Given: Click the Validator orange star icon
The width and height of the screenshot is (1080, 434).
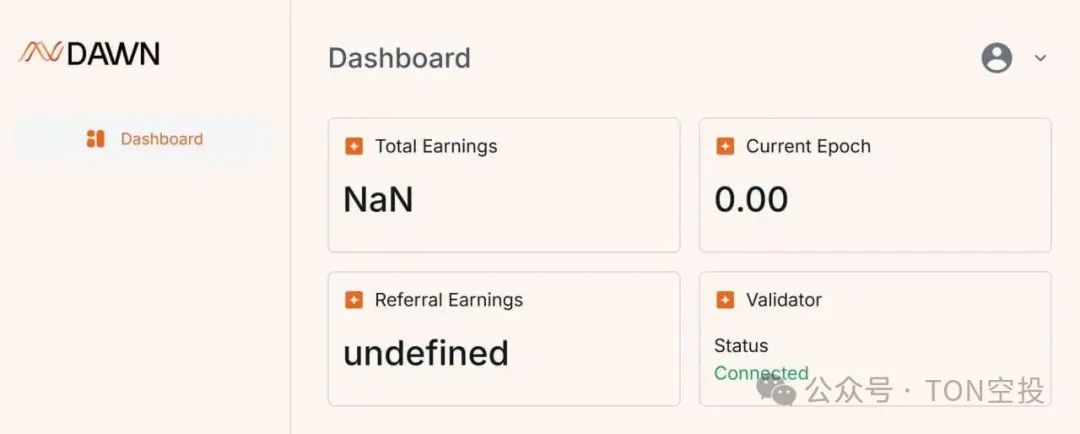Looking at the screenshot, I should click(725, 300).
